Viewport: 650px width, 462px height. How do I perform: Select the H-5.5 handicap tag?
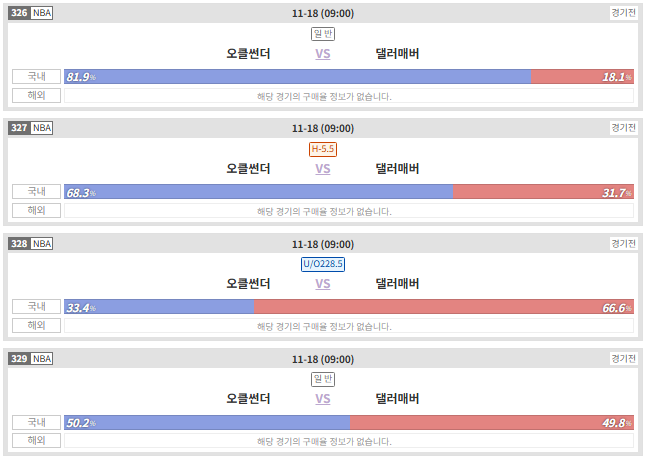[x=323, y=149]
